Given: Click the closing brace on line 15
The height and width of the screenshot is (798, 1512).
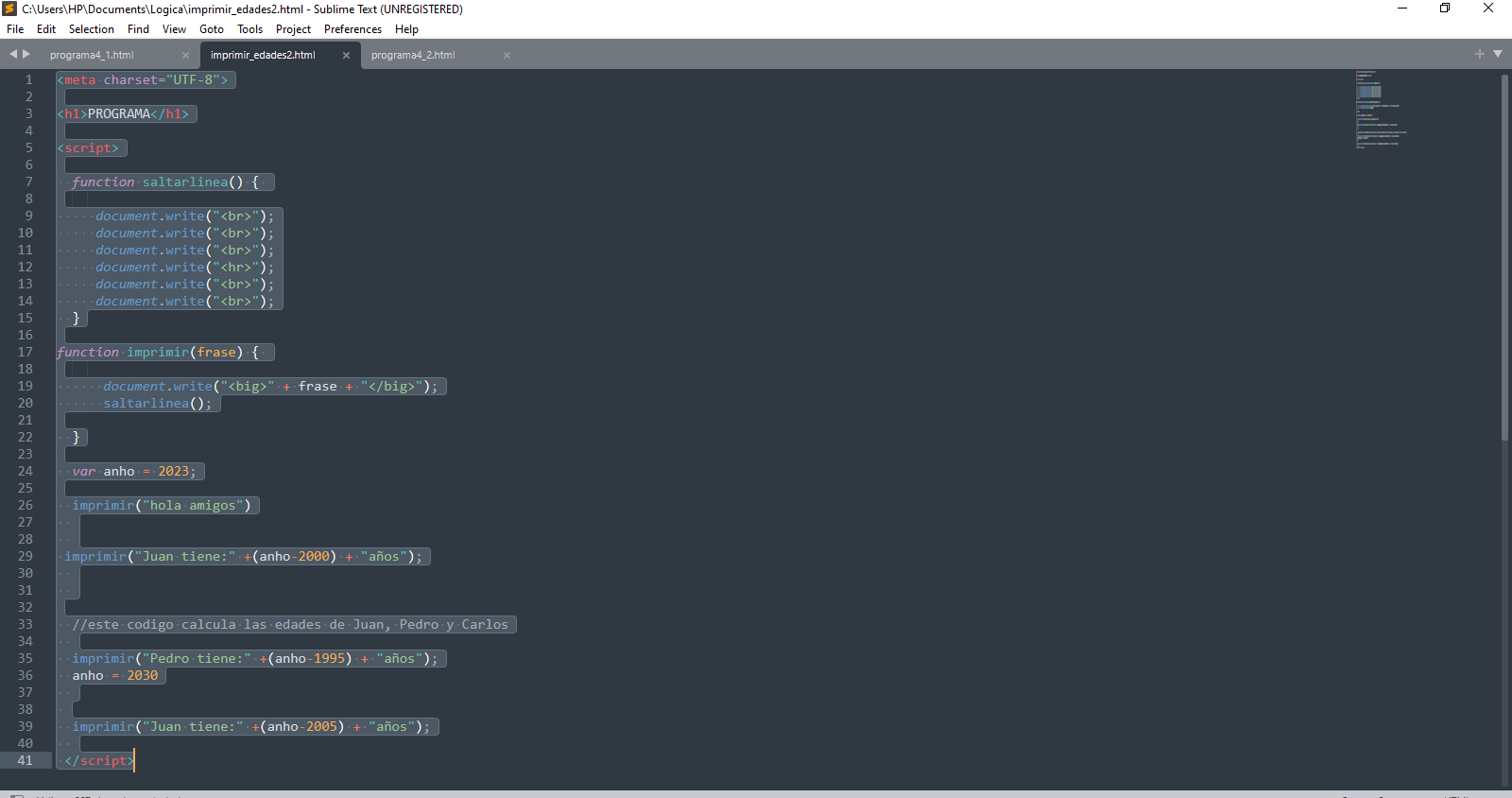Looking at the screenshot, I should pyautogui.click(x=77, y=319).
